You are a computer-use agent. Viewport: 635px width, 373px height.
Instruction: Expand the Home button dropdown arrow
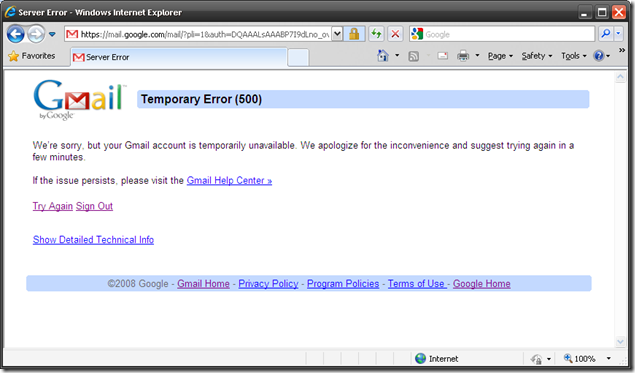[397, 55]
